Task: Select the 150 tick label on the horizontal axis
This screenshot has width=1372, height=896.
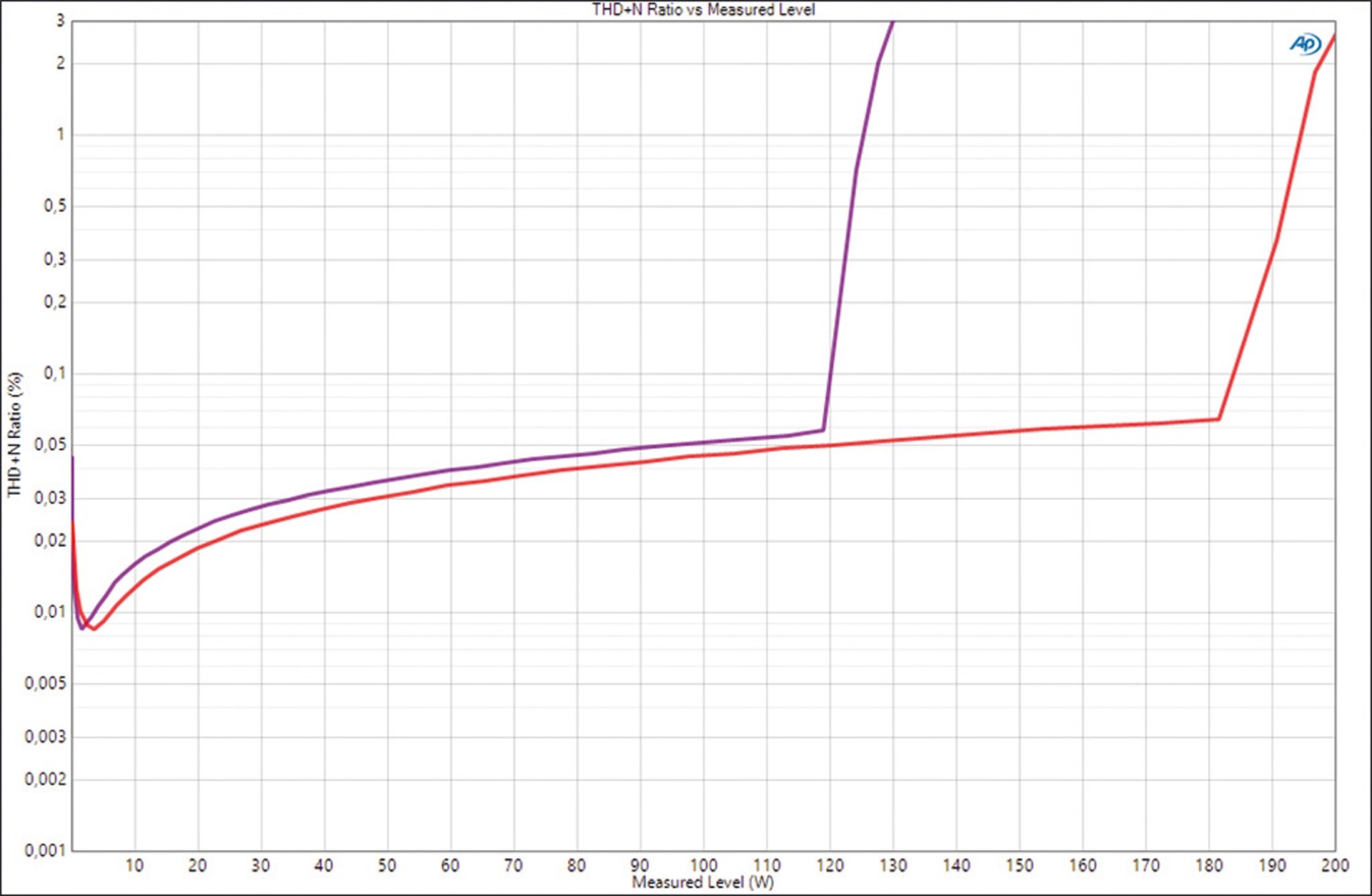Action: click(1019, 865)
